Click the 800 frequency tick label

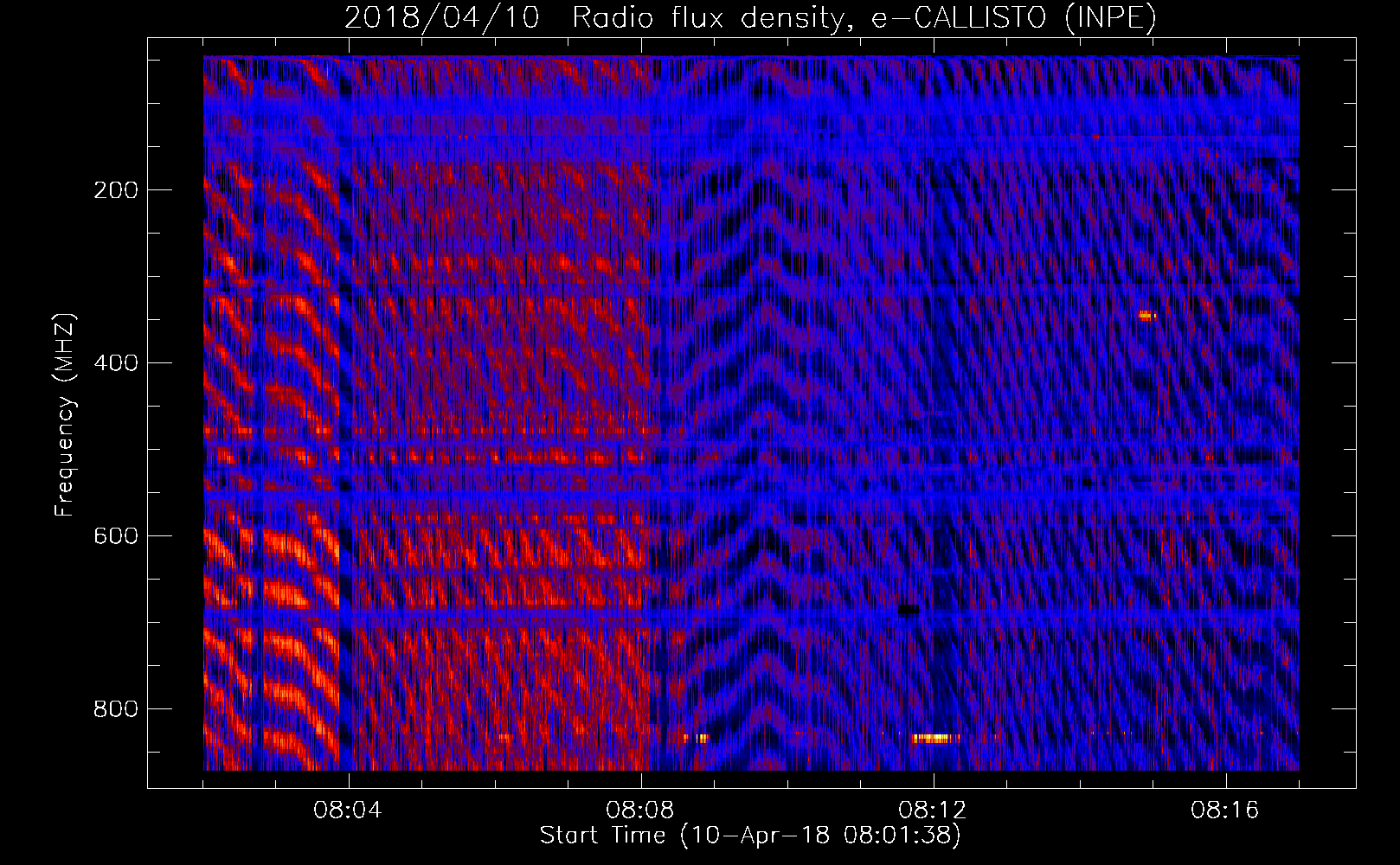click(x=116, y=709)
